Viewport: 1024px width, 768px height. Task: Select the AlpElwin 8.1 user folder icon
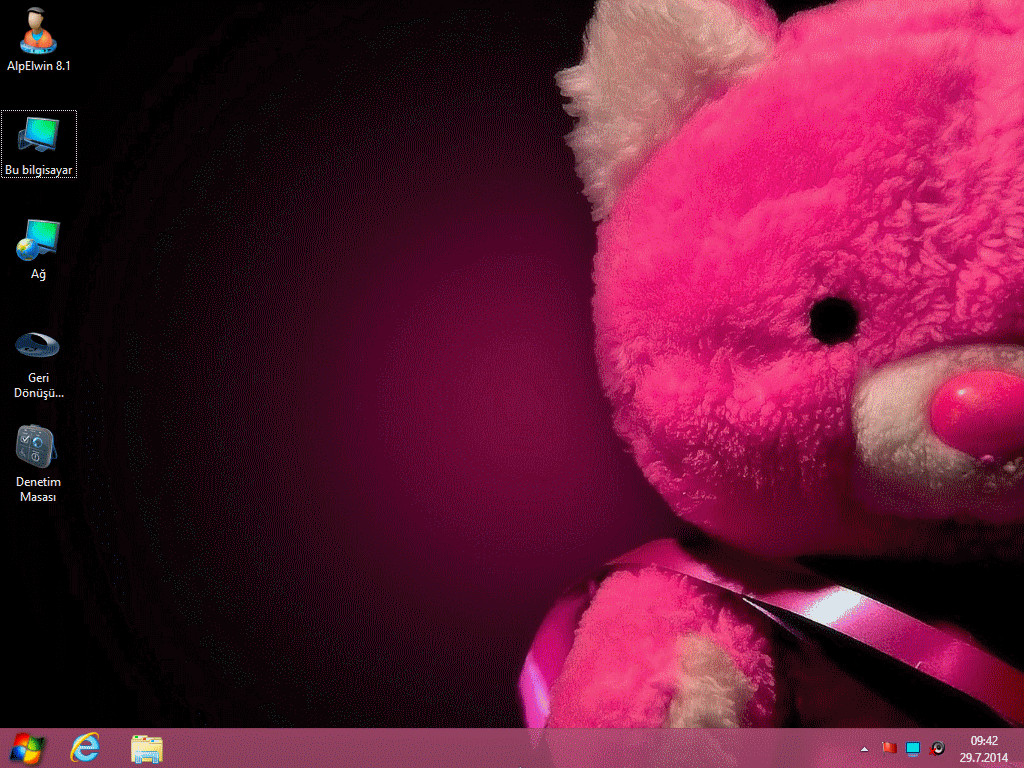point(38,30)
